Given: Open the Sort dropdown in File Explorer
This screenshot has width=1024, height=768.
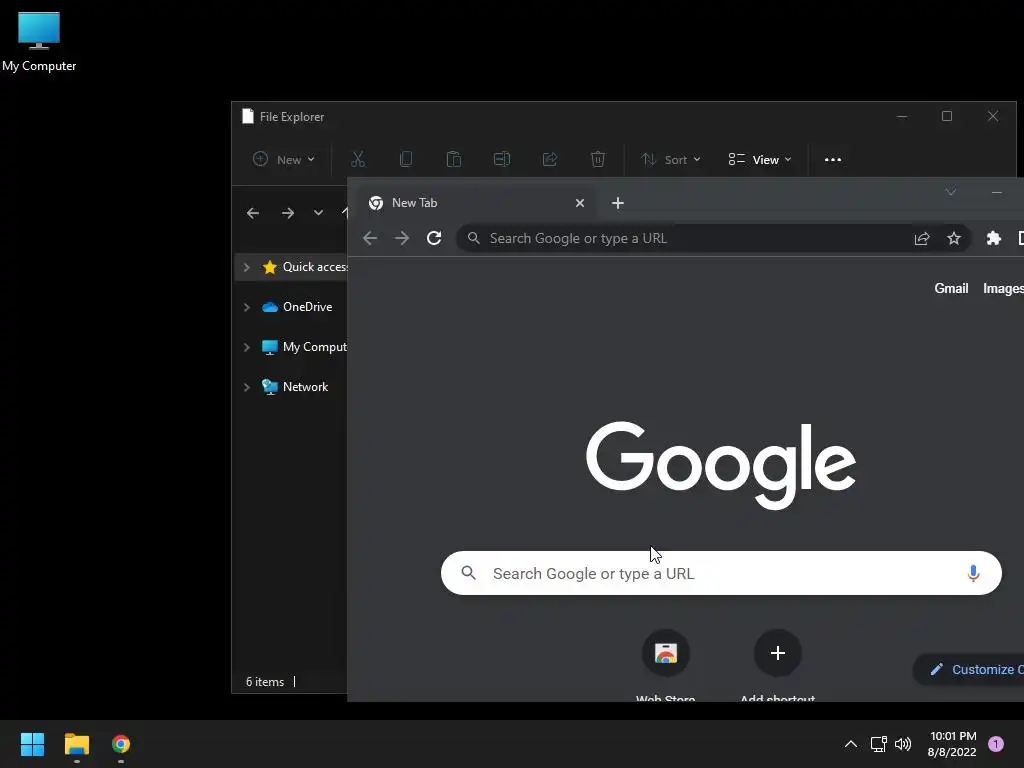Looking at the screenshot, I should tap(670, 159).
